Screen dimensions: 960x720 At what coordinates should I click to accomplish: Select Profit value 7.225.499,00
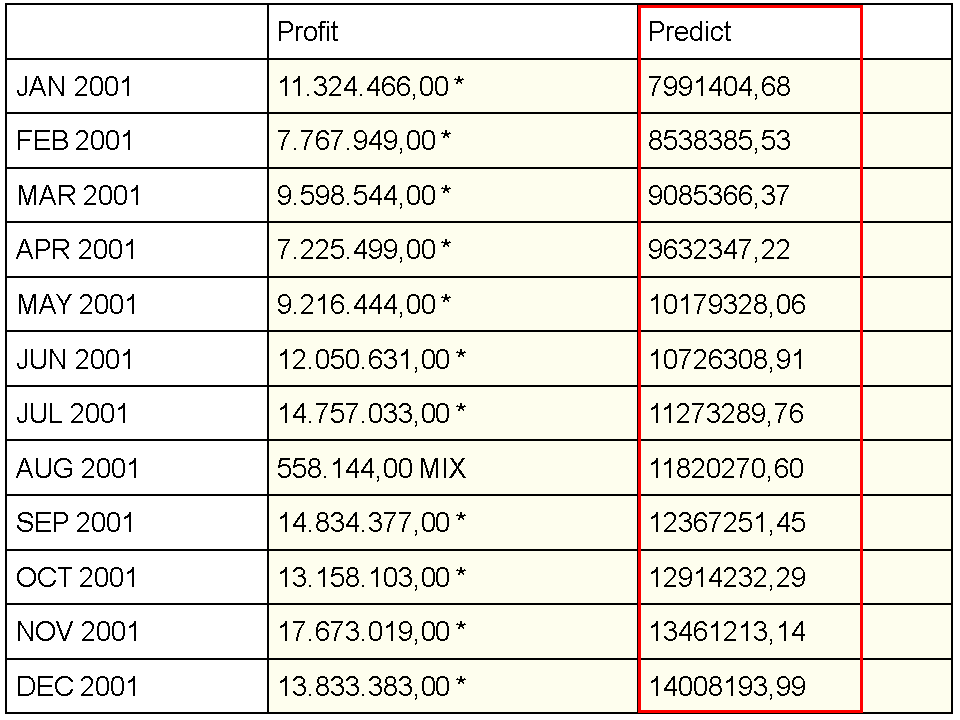[356, 250]
